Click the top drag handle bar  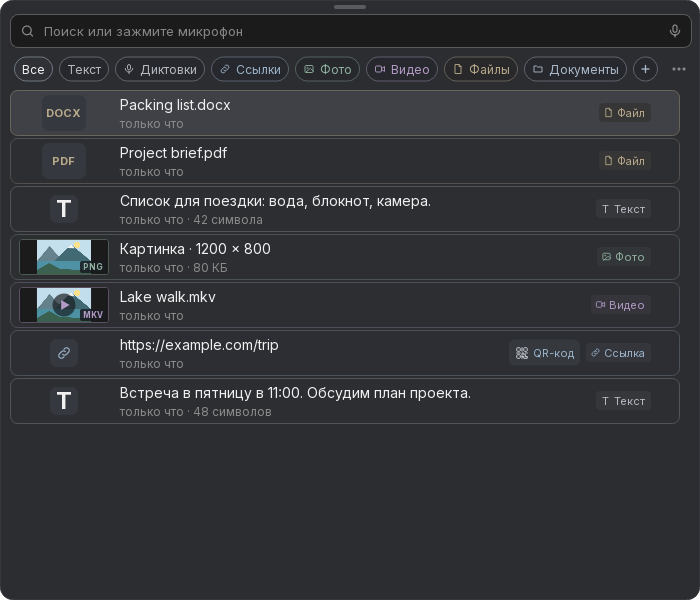(350, 7)
